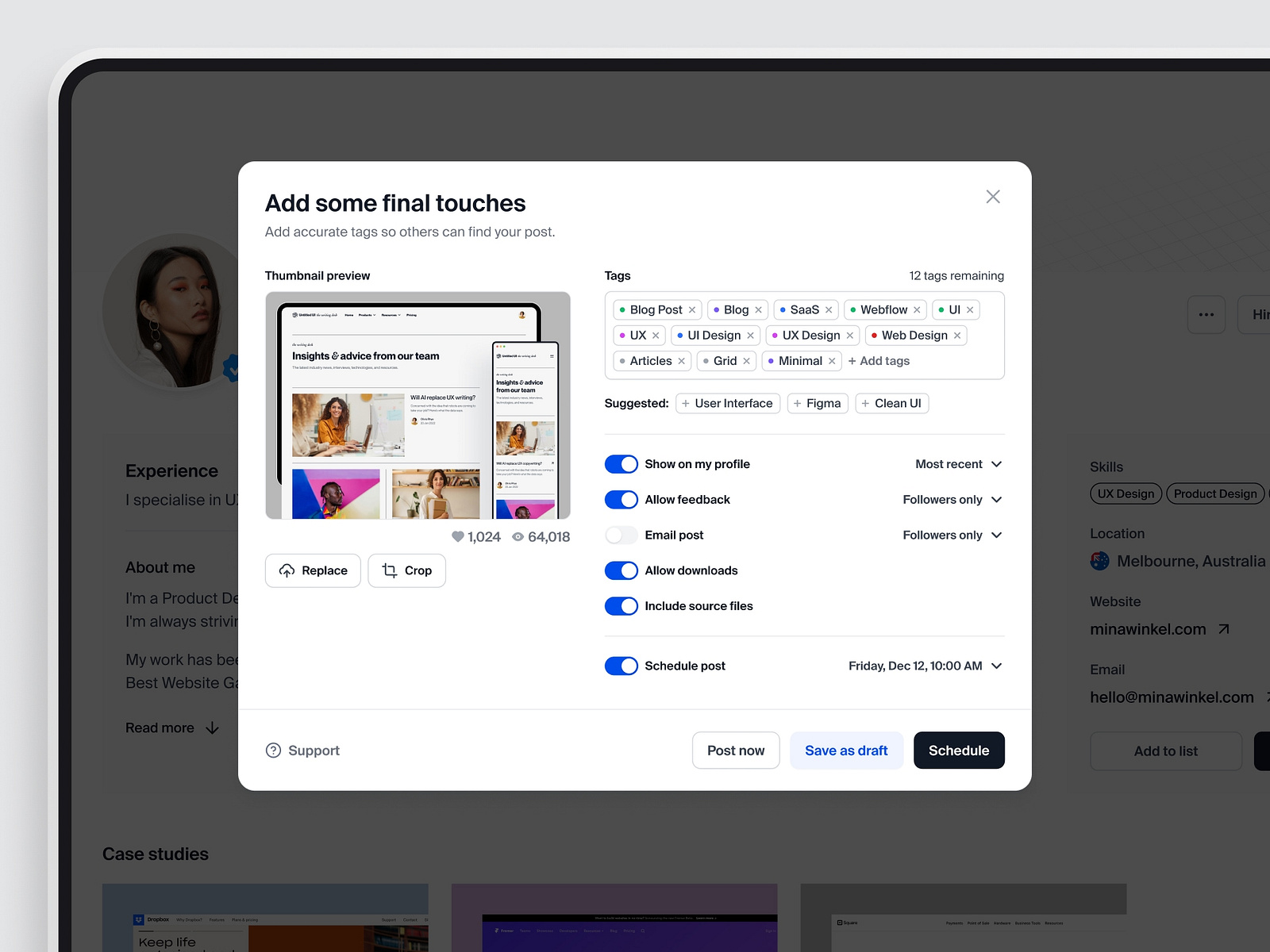The image size is (1270, 952).
Task: Add suggested tag Figma
Action: click(818, 404)
